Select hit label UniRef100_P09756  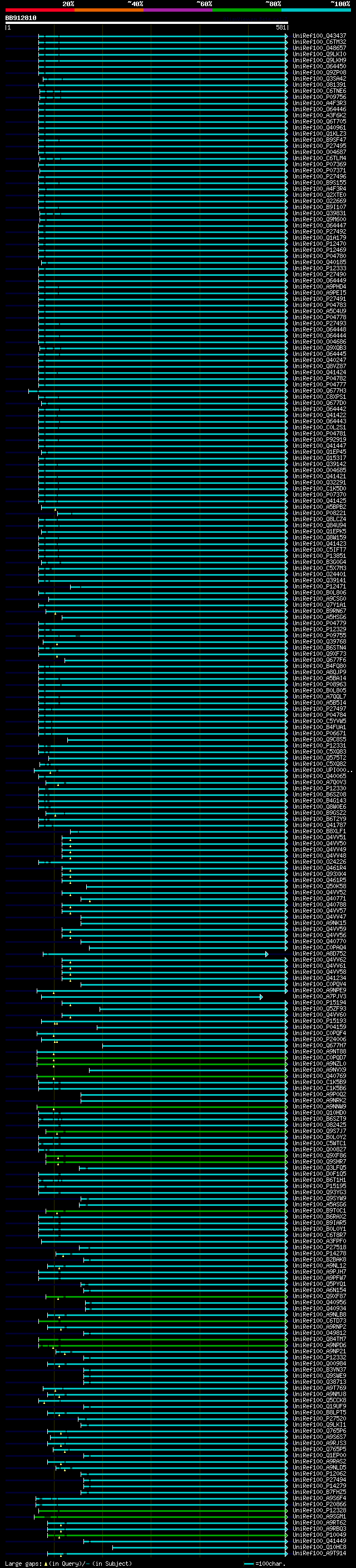pos(319,97)
